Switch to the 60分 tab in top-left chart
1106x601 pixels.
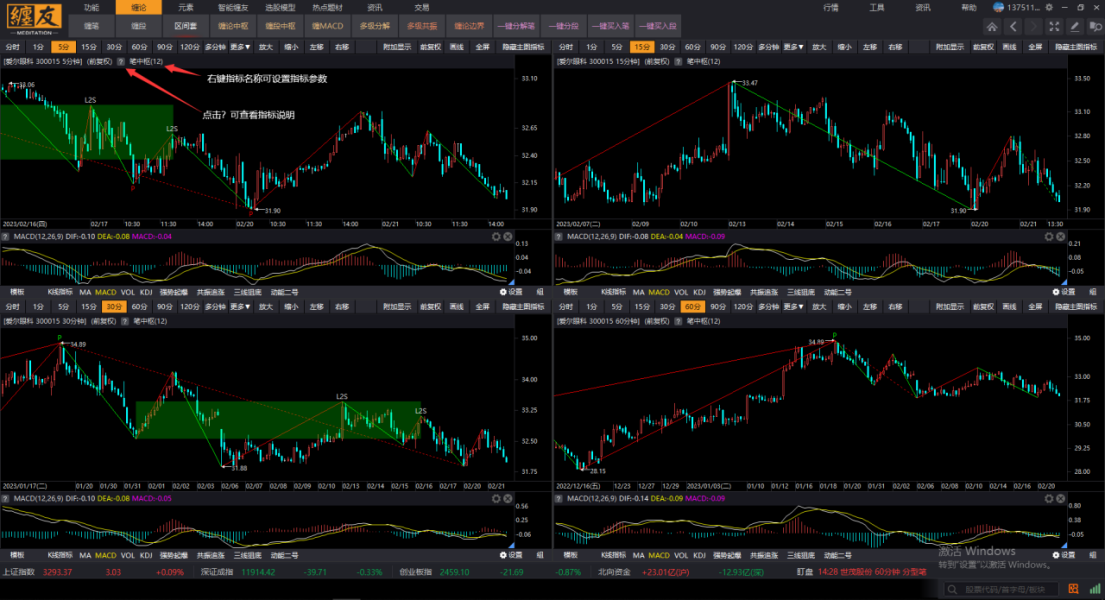pos(138,46)
